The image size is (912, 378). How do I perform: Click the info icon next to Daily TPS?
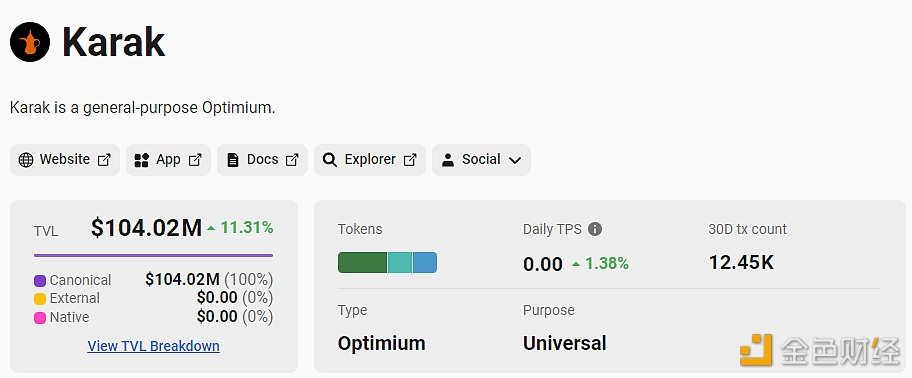tap(594, 229)
